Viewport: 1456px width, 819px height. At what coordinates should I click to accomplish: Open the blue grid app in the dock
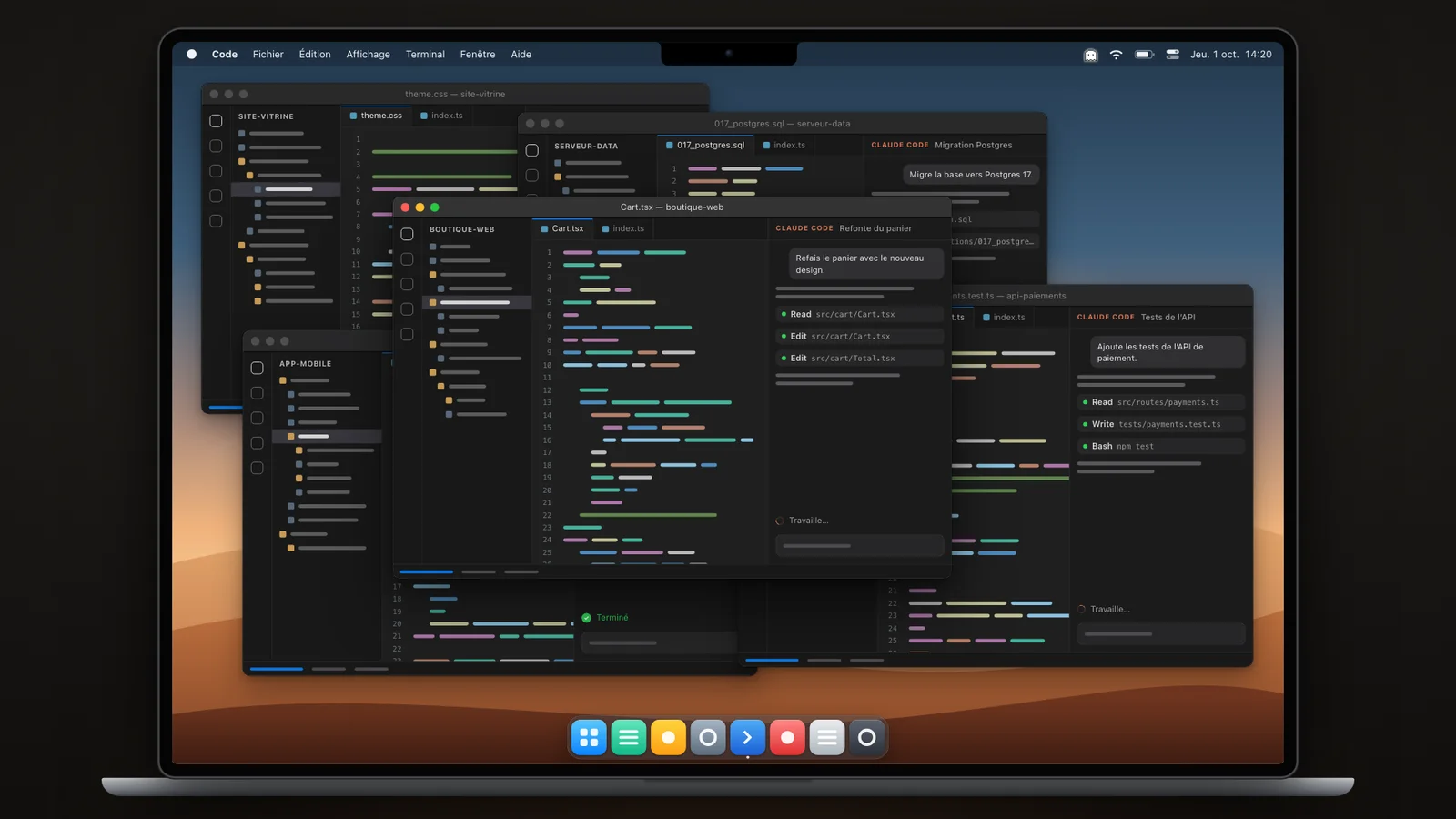589,737
